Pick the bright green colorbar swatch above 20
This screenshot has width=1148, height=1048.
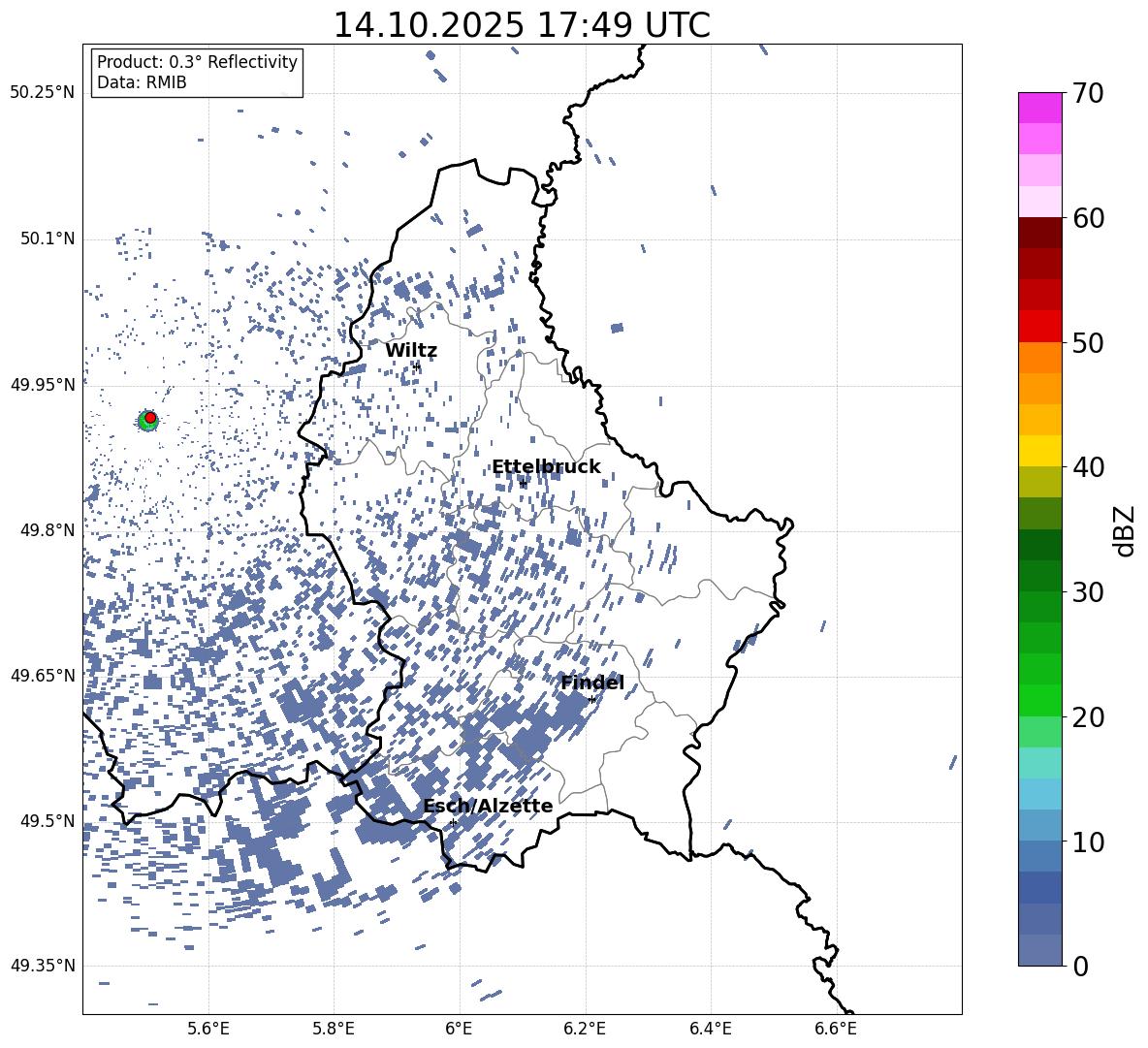pyautogui.click(x=1039, y=700)
